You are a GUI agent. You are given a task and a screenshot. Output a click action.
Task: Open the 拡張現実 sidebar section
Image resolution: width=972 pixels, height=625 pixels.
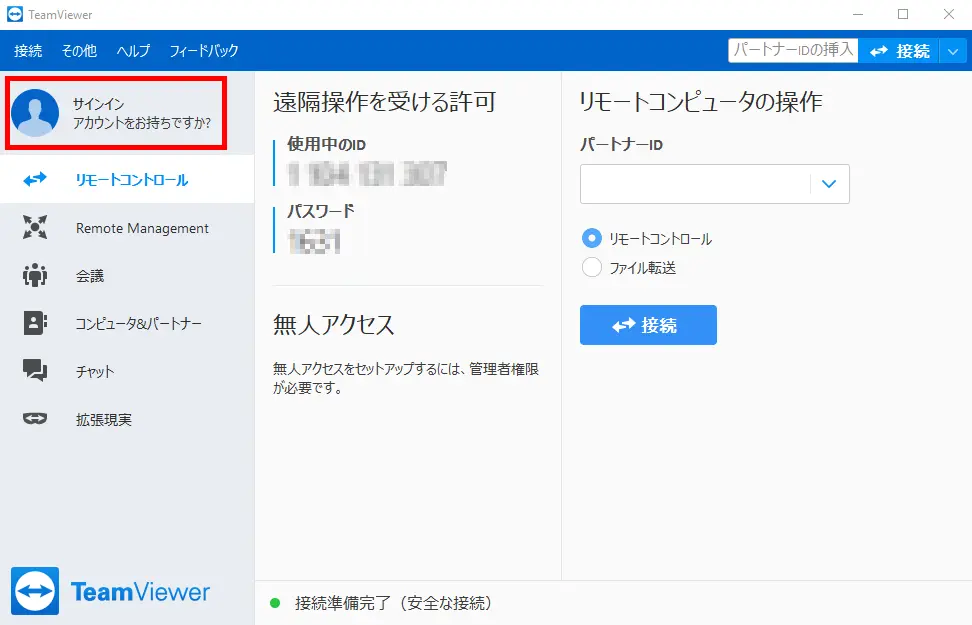click(127, 419)
